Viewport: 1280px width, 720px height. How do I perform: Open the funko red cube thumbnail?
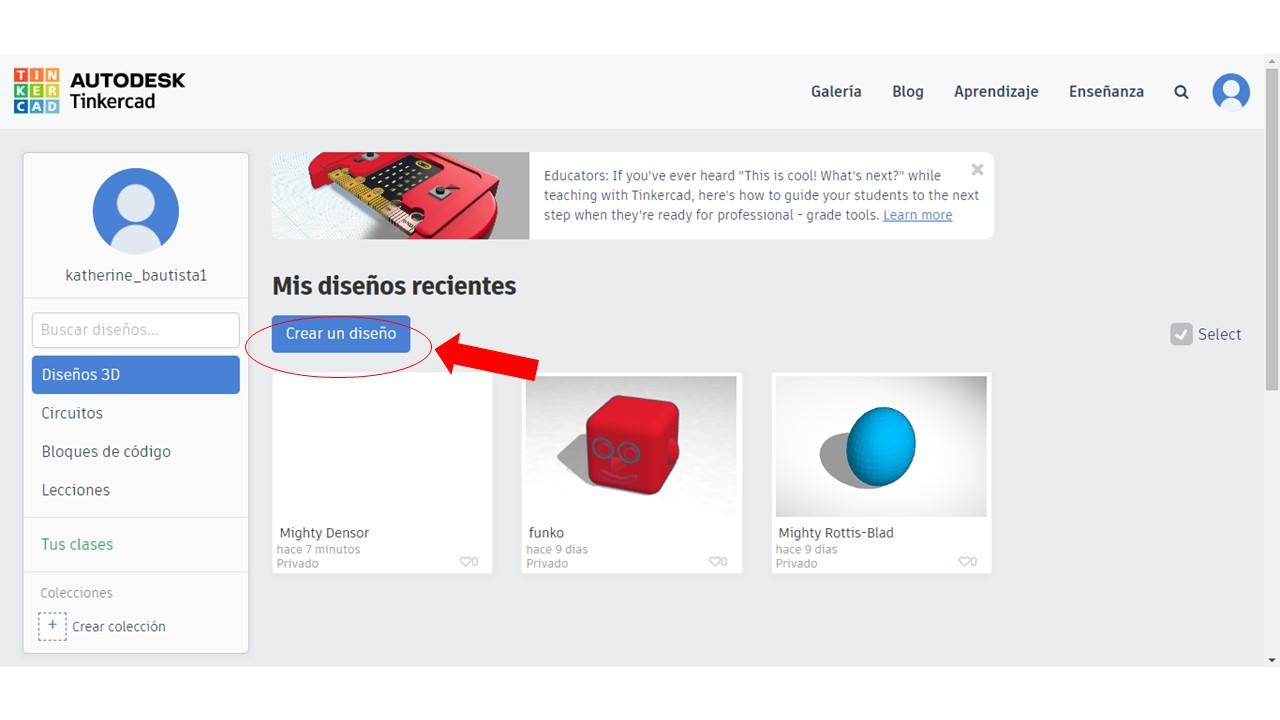[x=631, y=446]
